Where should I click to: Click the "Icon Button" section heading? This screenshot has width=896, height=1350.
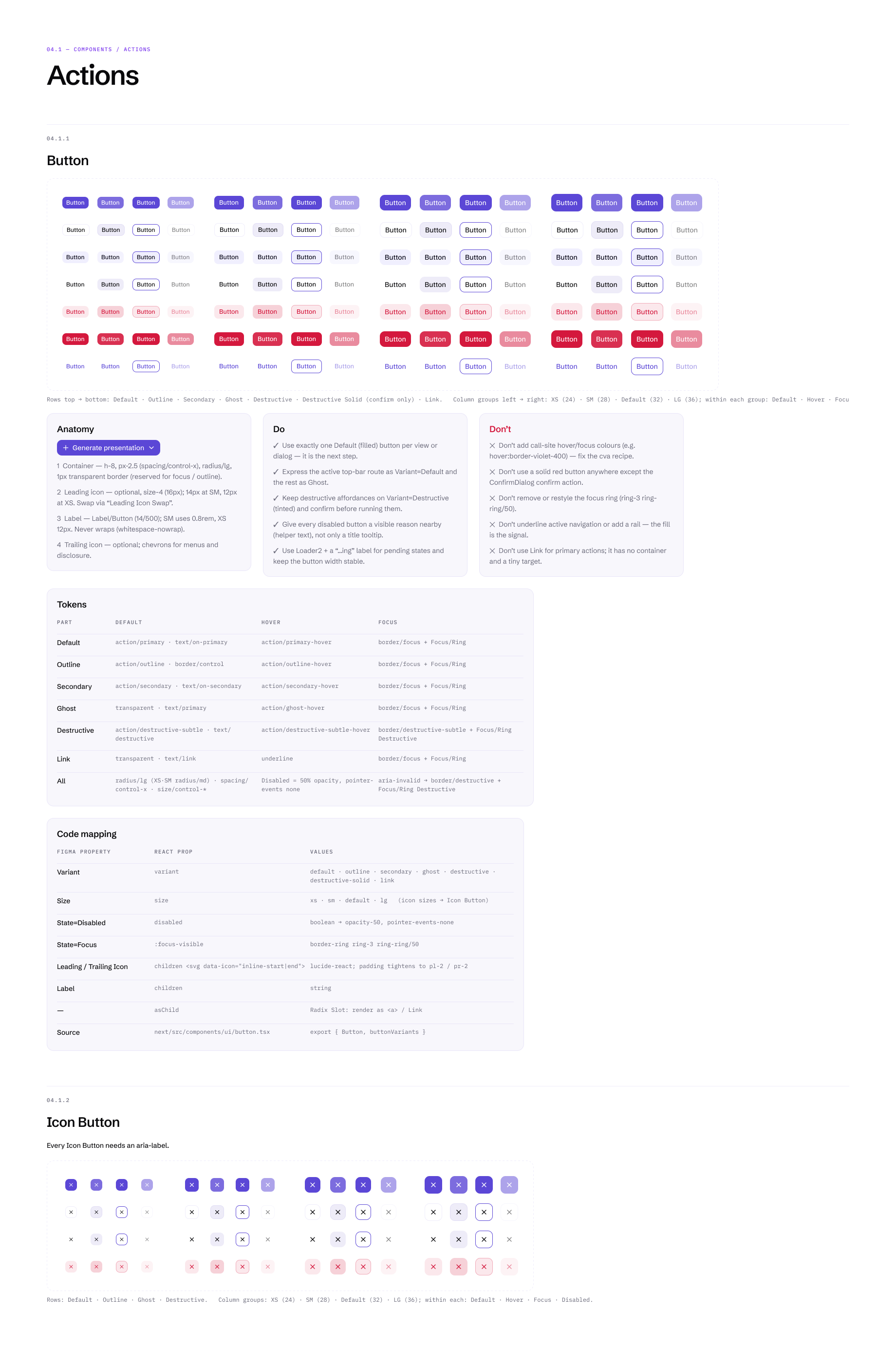tap(83, 1122)
